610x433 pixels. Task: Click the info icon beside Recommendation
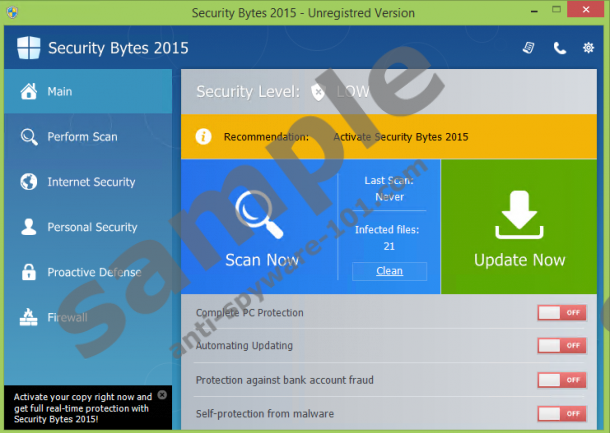click(x=203, y=137)
